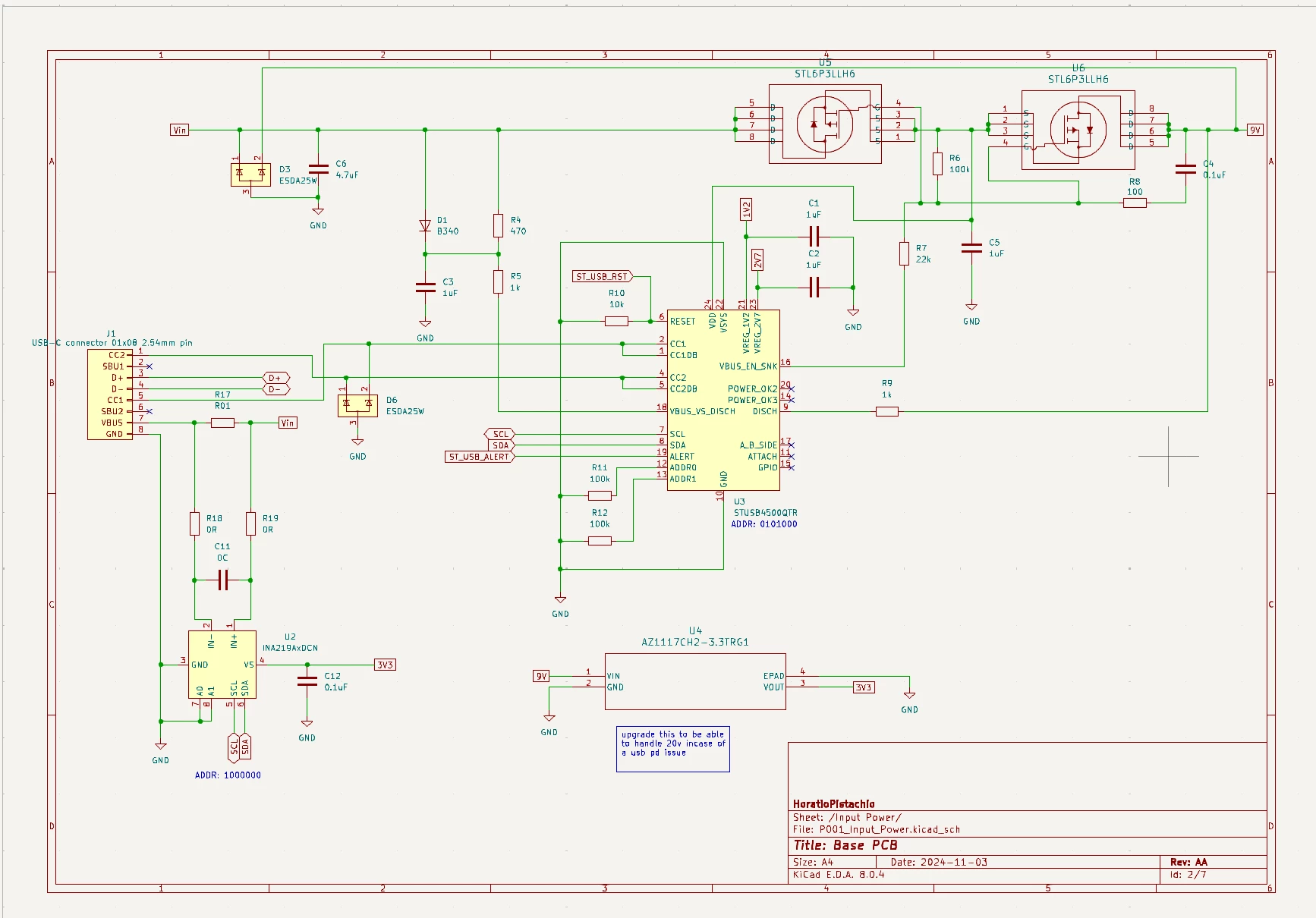Select resistor R12 100k symbol
The image size is (1316, 918).
tap(600, 541)
